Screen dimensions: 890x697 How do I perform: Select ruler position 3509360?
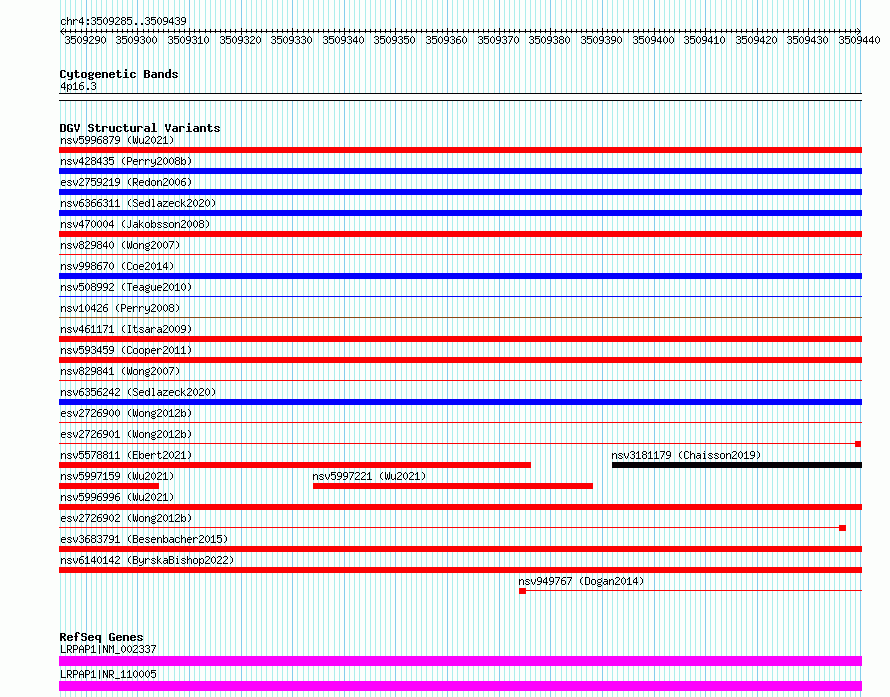pos(446,40)
